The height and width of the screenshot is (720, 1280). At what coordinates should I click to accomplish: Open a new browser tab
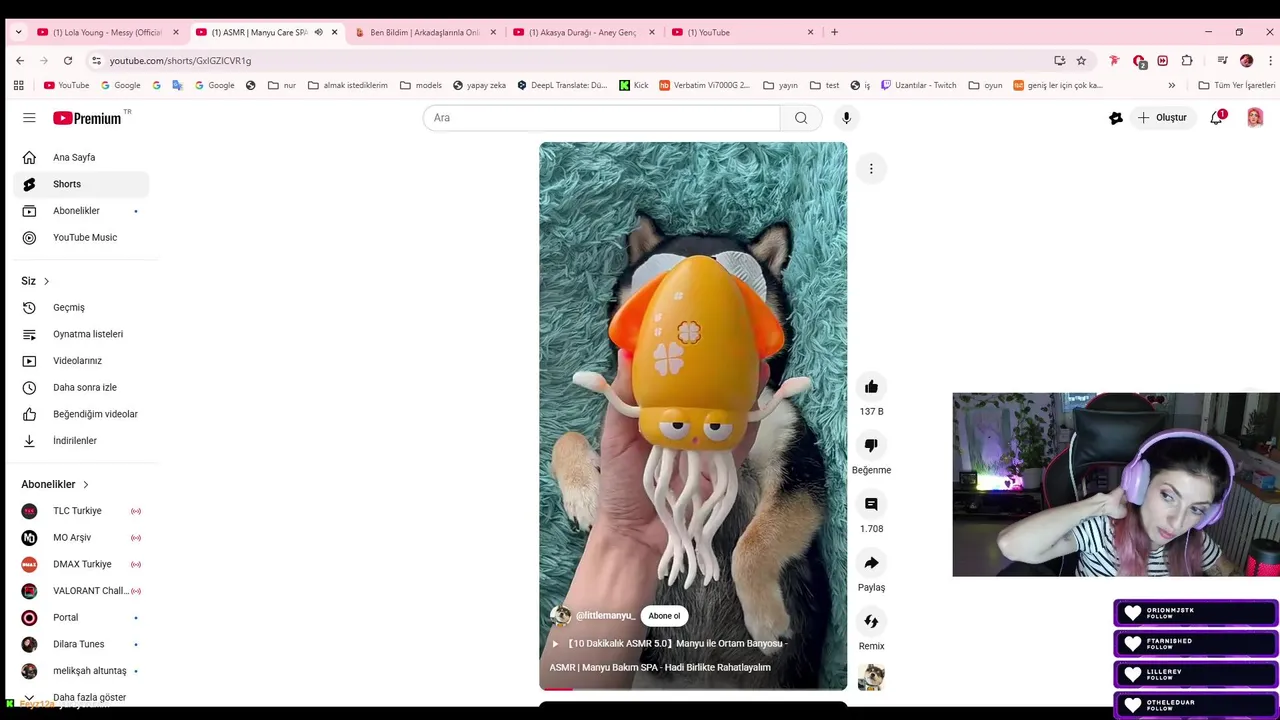[x=835, y=32]
